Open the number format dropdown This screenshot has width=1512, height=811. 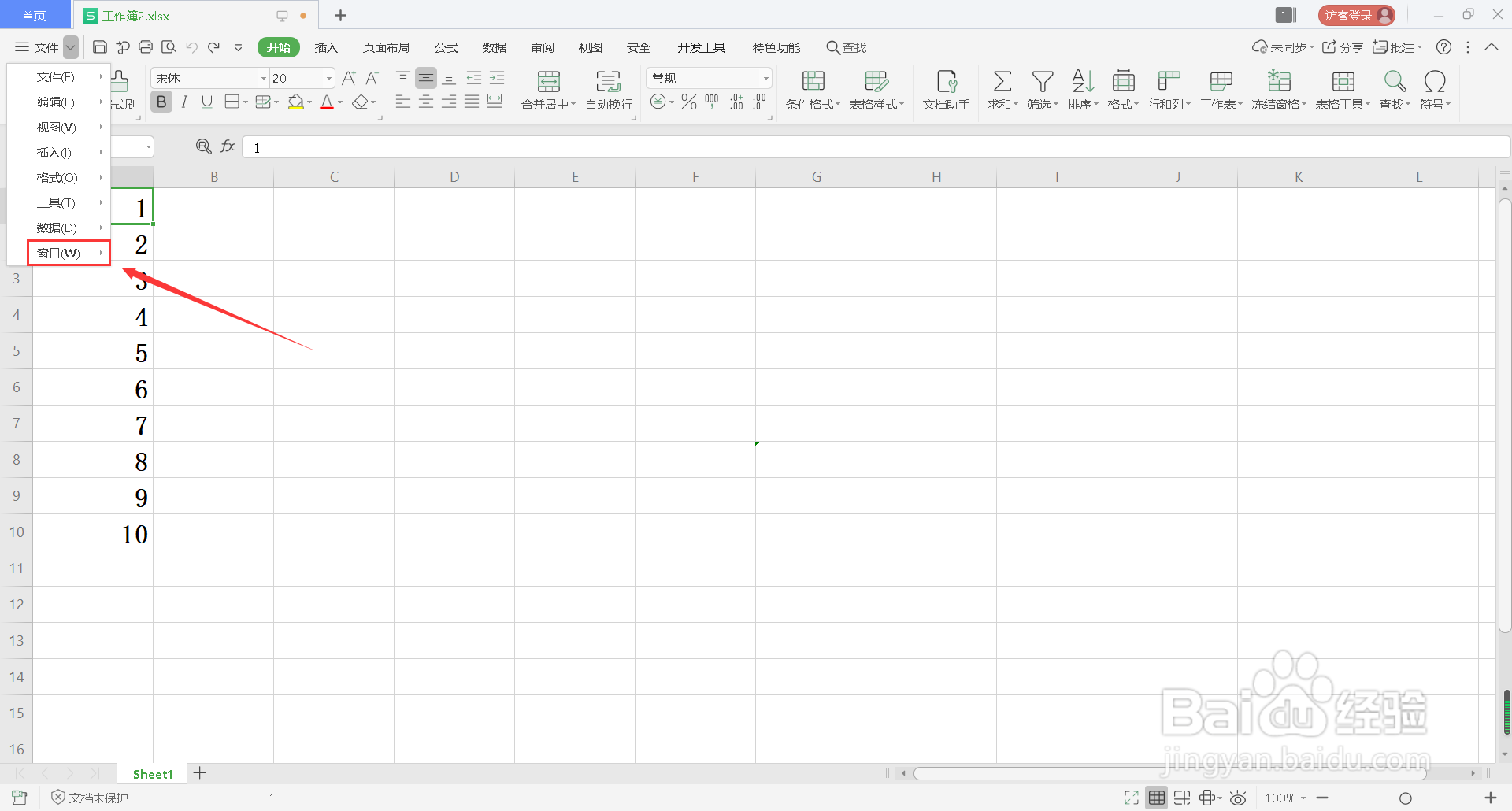[765, 78]
